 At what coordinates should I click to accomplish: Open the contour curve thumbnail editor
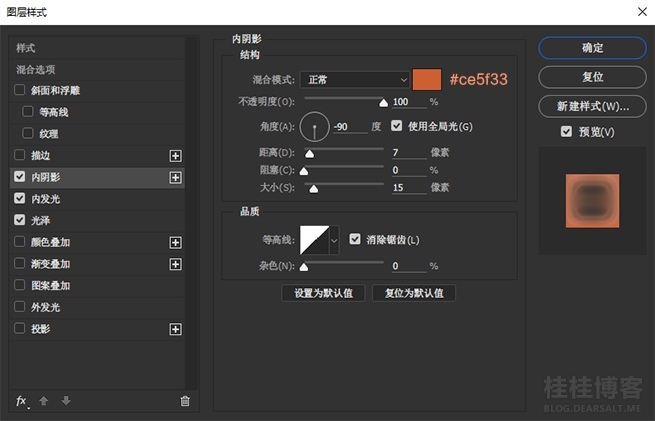[314, 240]
